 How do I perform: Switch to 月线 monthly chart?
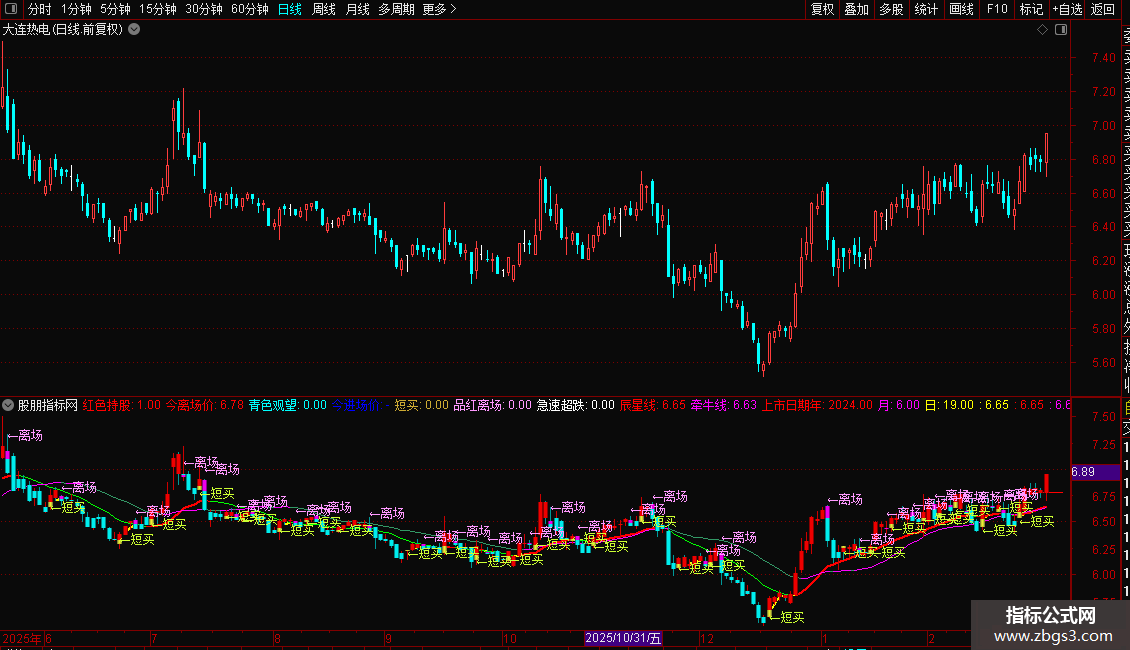tap(357, 9)
